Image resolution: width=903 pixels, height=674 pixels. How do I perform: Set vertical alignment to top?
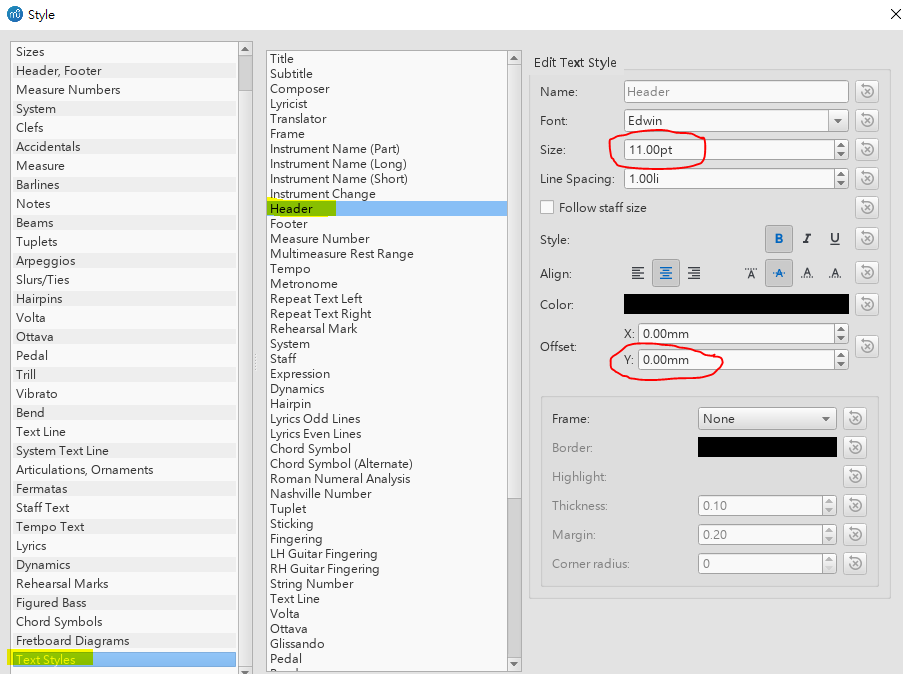tap(750, 273)
